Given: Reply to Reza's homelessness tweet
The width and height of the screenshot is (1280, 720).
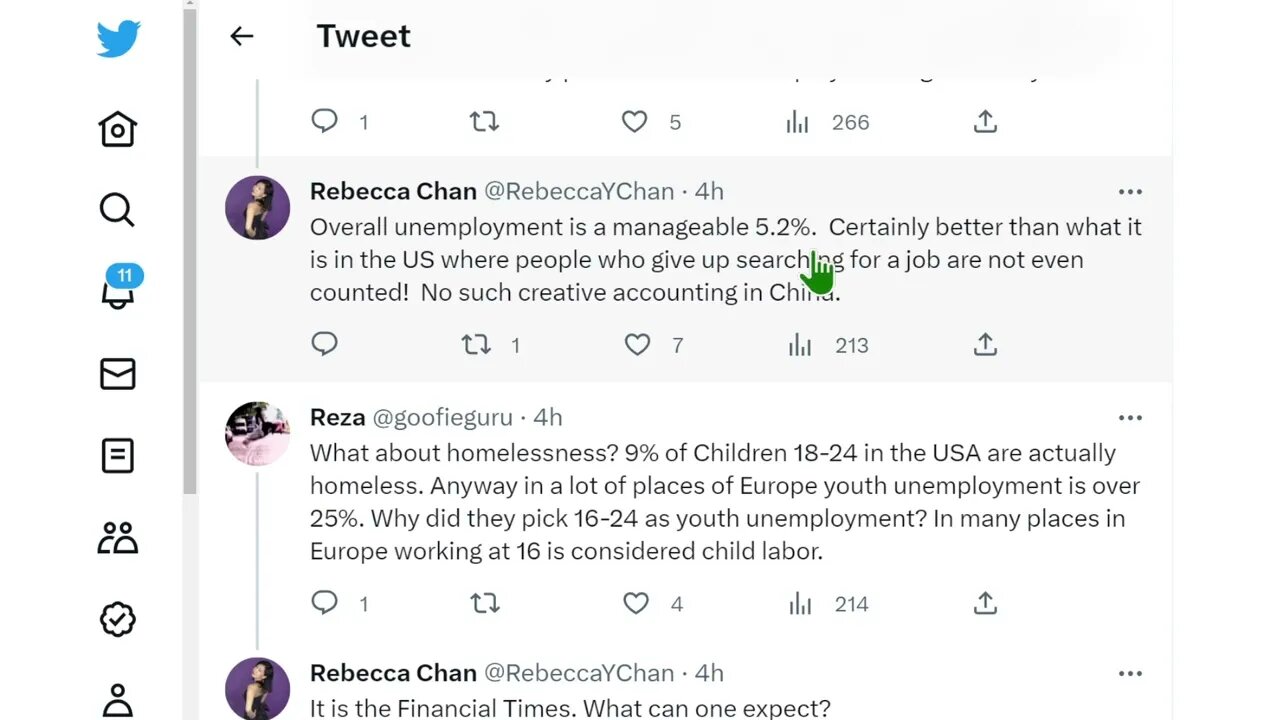Looking at the screenshot, I should tap(325, 603).
